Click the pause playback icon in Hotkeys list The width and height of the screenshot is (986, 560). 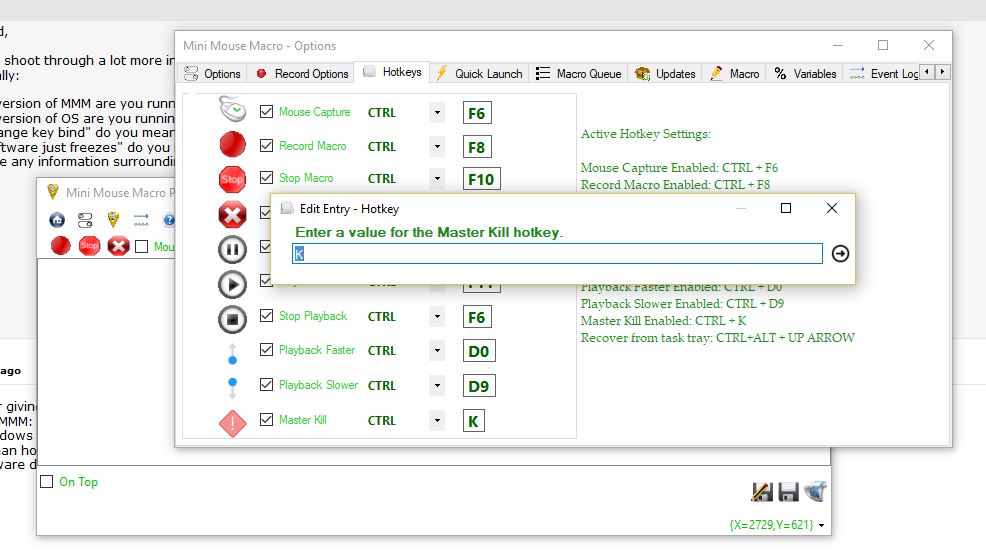232,250
